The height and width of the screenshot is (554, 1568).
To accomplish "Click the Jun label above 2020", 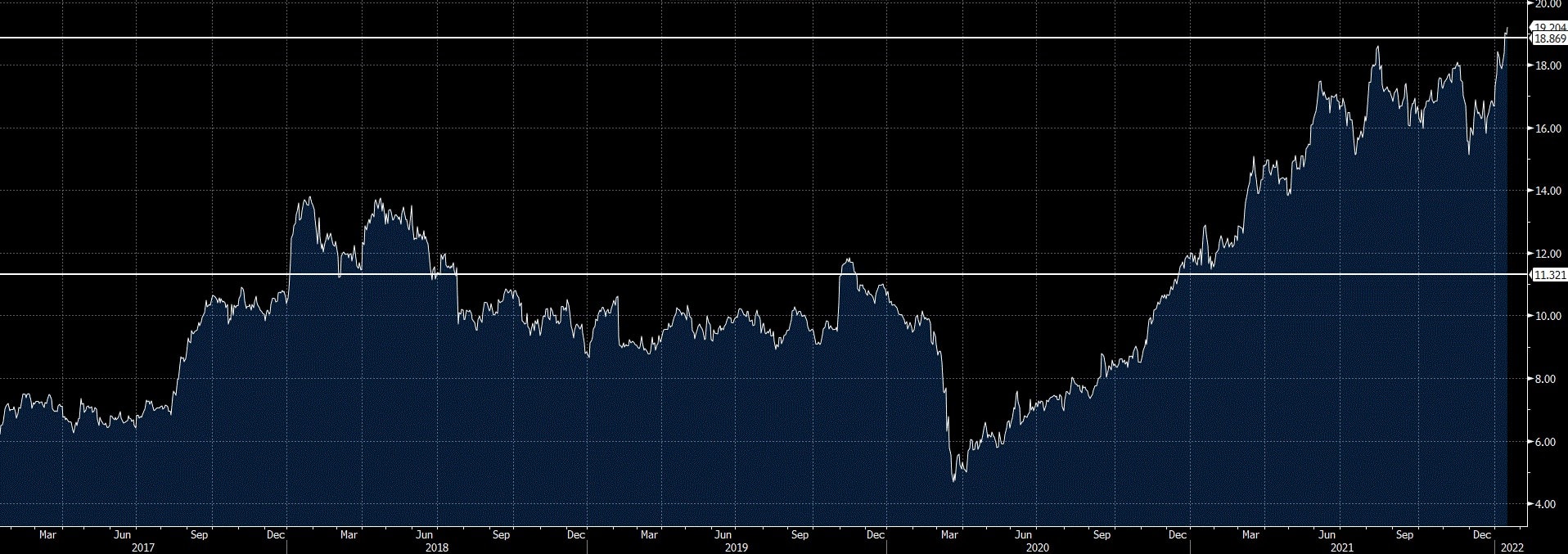I will [1025, 535].
